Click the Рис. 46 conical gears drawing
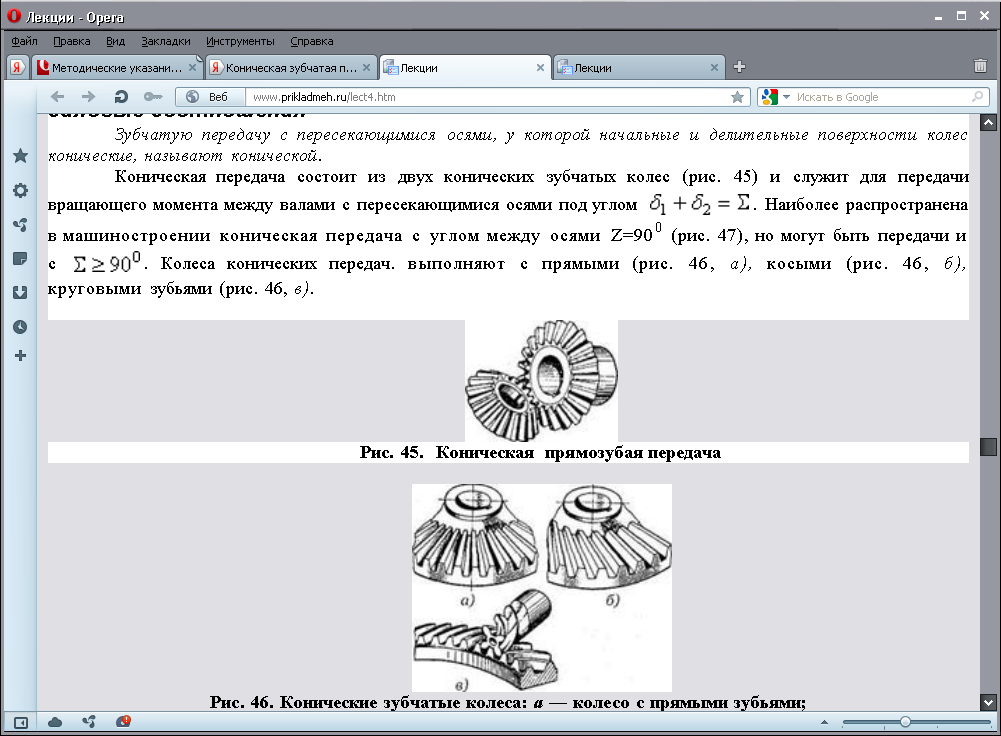This screenshot has width=1001, height=736. click(x=542, y=587)
